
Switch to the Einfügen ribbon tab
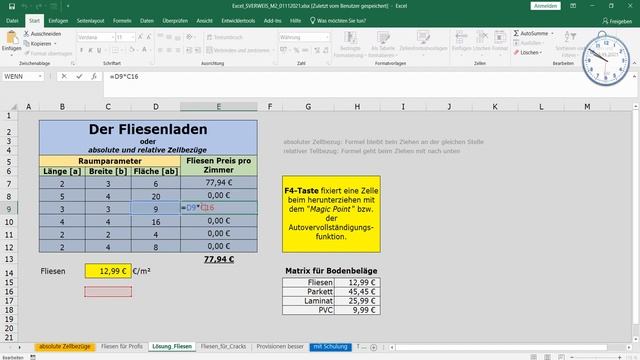click(58, 21)
